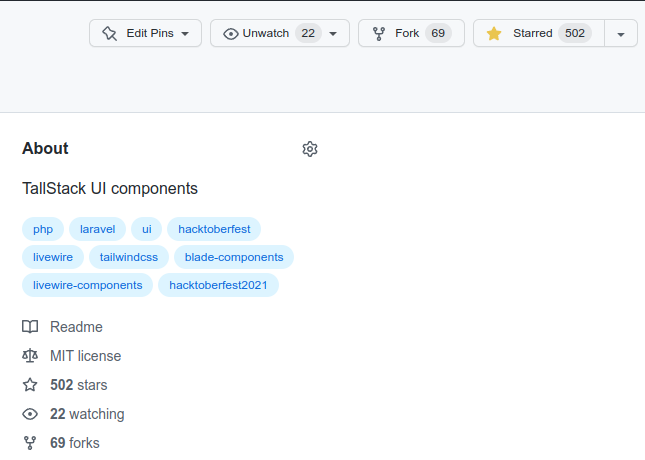
Task: Expand the Edit Pins dropdown arrow
Action: click(185, 34)
